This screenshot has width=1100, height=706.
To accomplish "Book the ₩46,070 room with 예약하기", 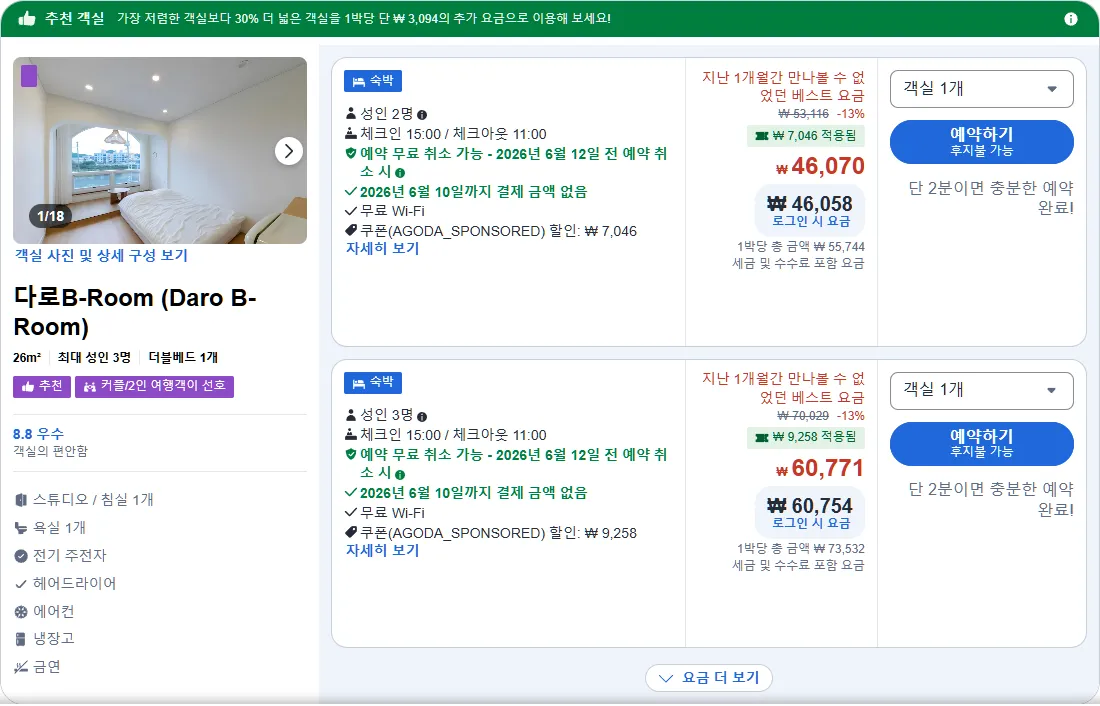I will [981, 142].
